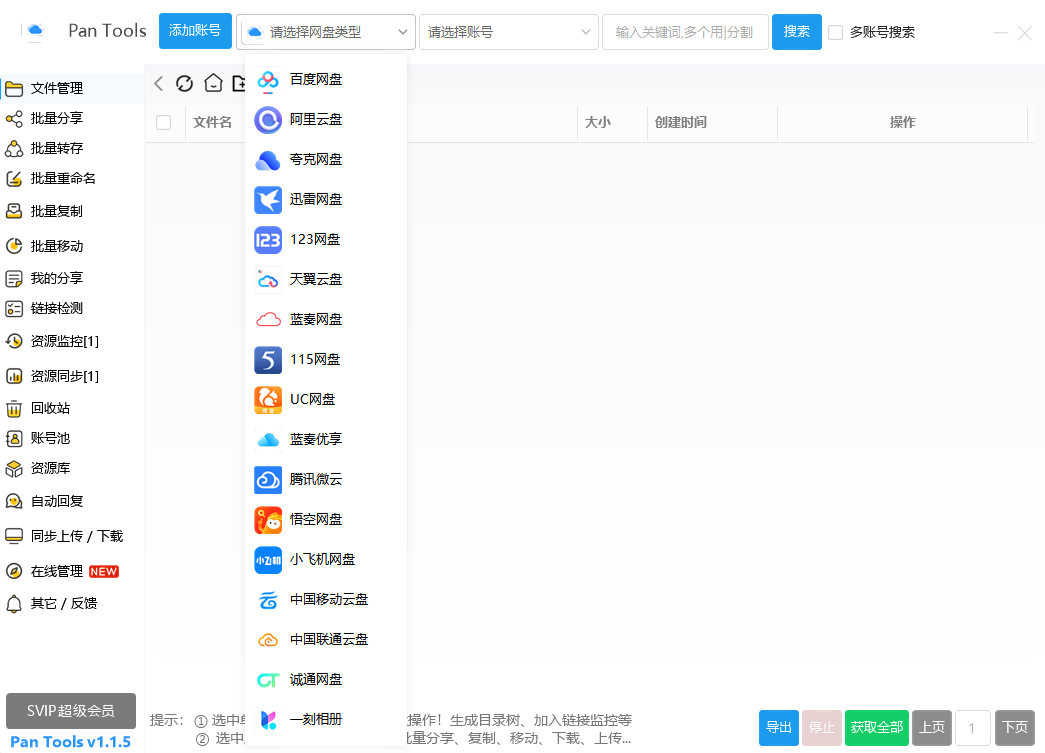Open the 请选择网盘类型 dropdown
Screen dimensions: 1045x753
pyautogui.click(x=325, y=31)
